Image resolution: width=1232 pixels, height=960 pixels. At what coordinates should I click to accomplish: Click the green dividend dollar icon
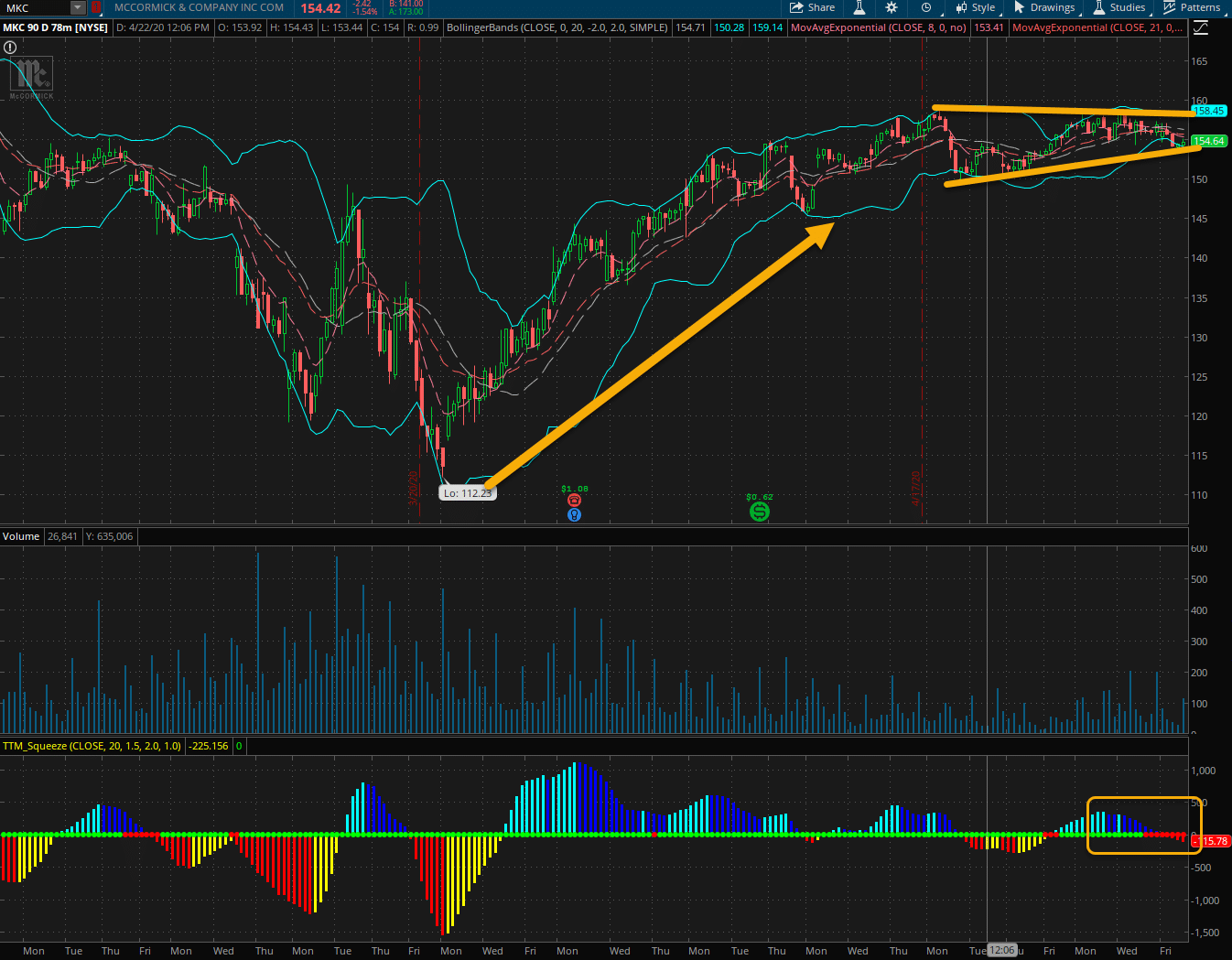pyautogui.click(x=759, y=512)
